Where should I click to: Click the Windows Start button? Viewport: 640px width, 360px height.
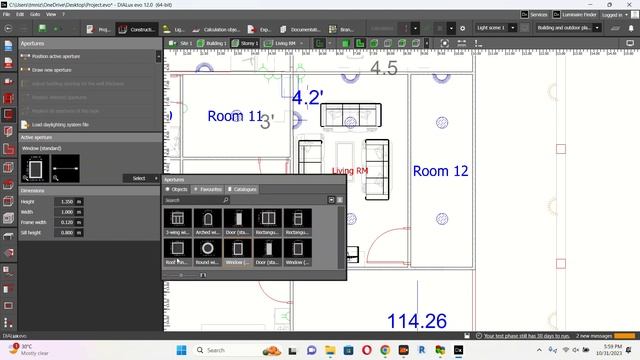click(x=181, y=350)
